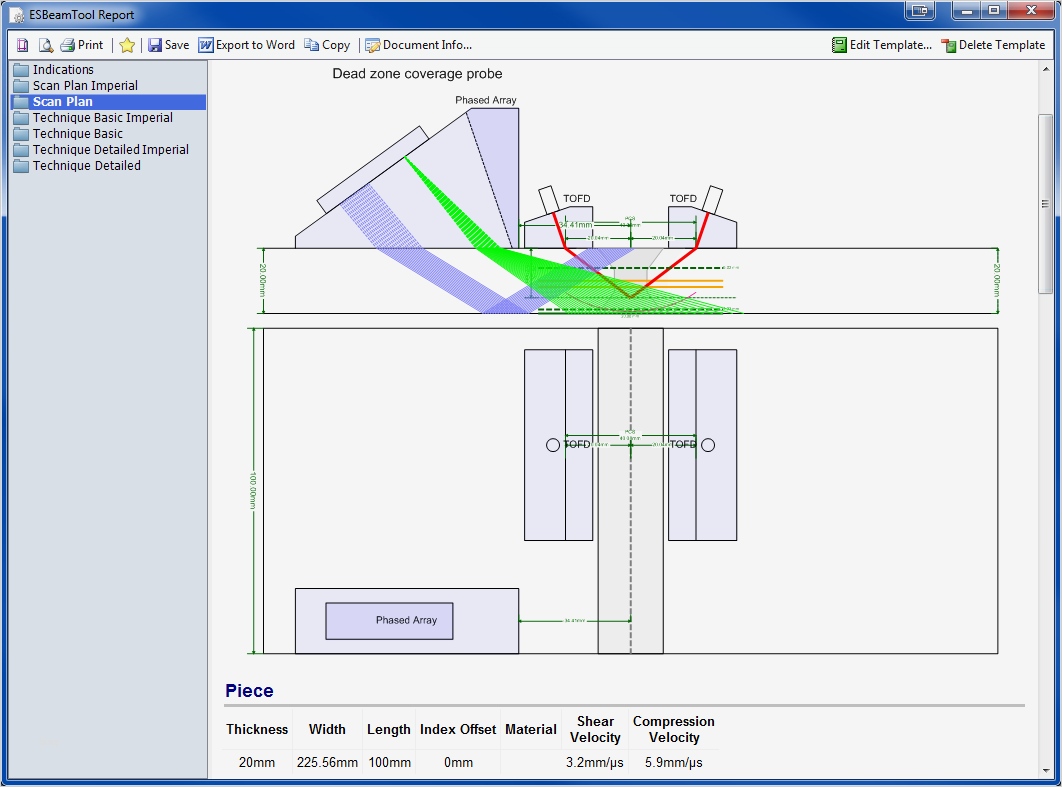This screenshot has height=787, width=1062.
Task: Click the Scan Plan Imperial folder icon
Action: click(x=21, y=86)
